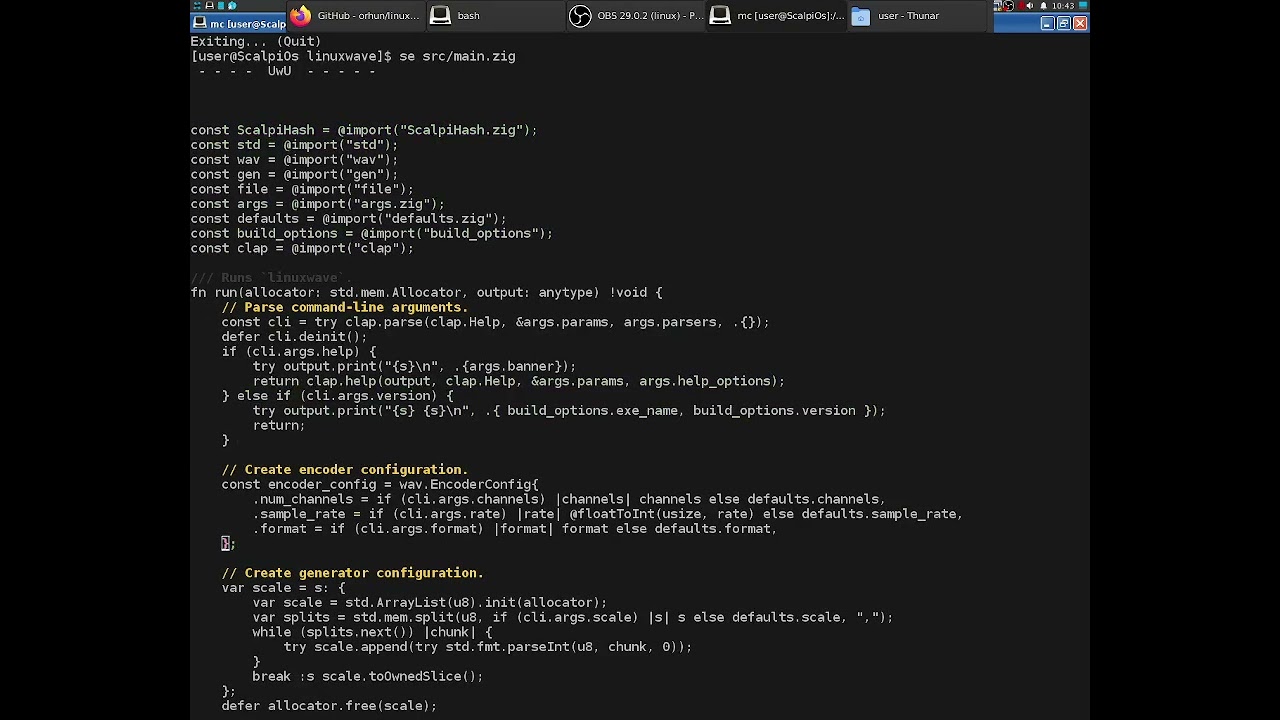
Task: Click the 'const clap = @import("clap")' line
Action: [x=302, y=248]
